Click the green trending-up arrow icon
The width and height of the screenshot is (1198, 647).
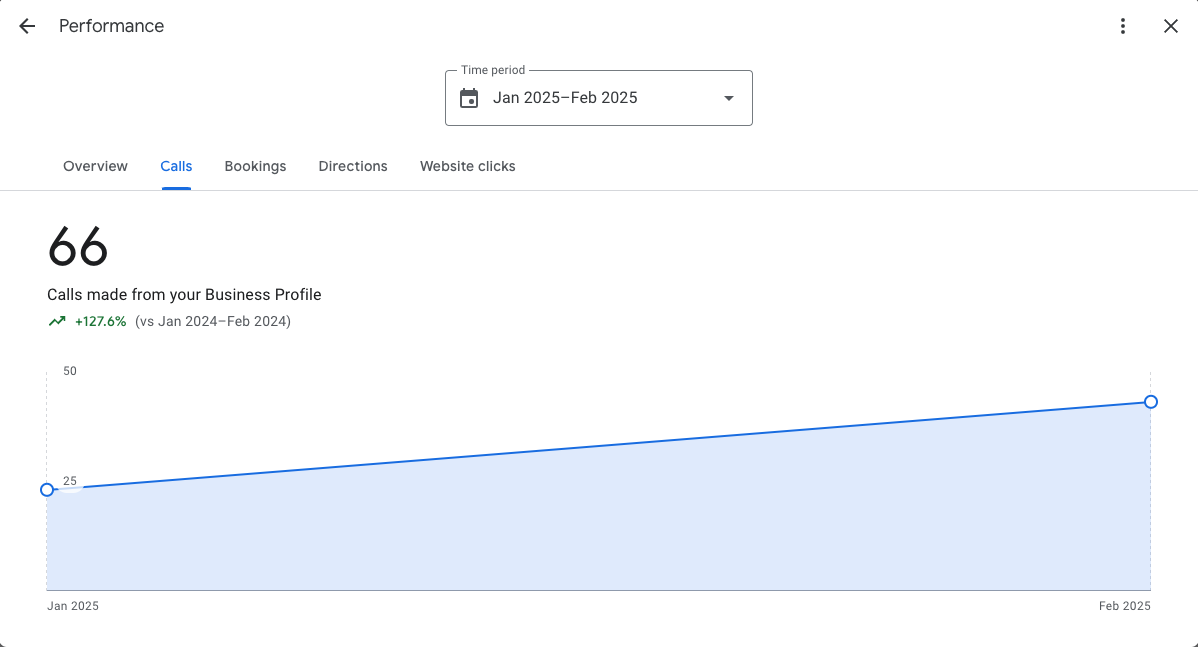pos(57,322)
